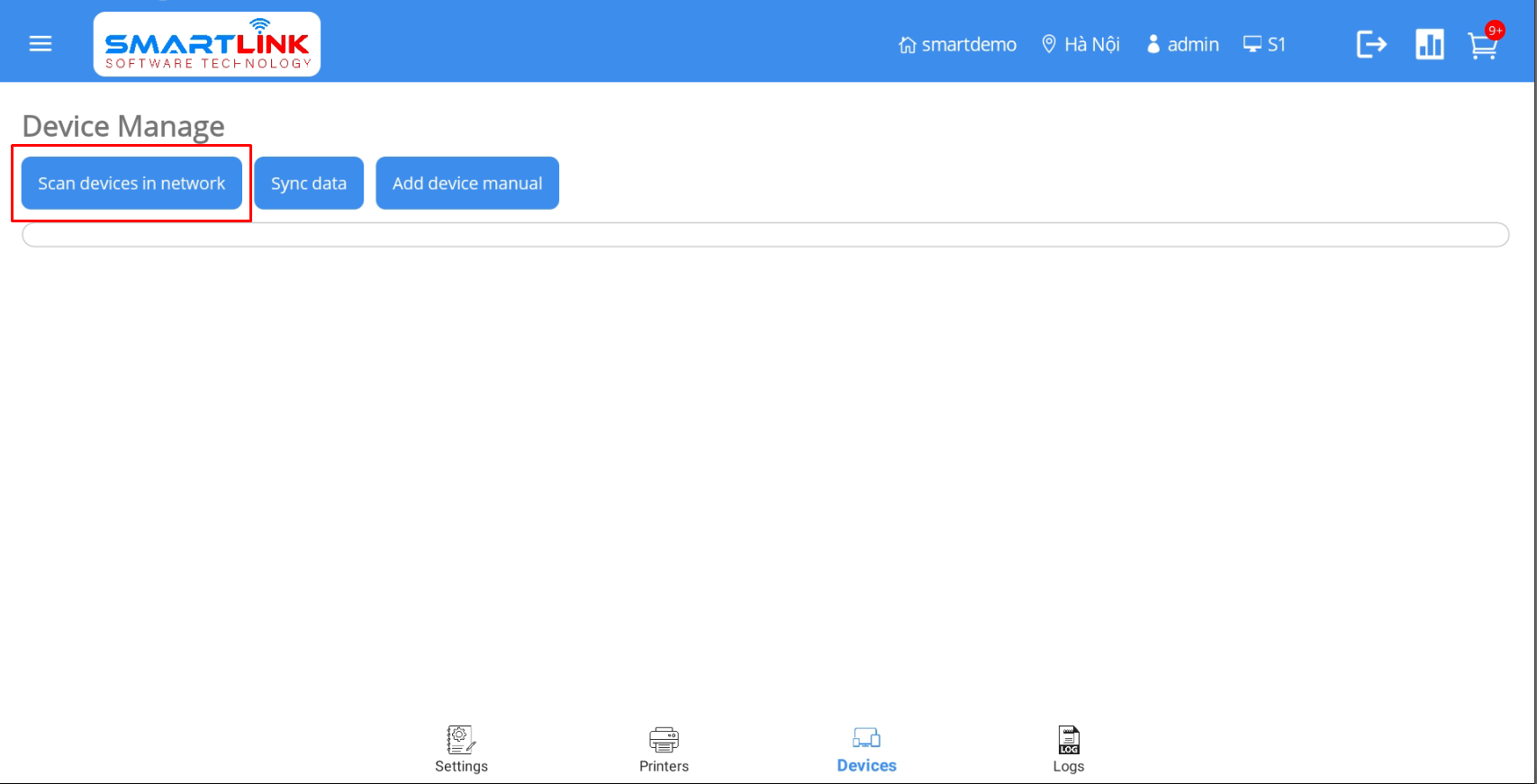
Task: Open the admin user profile
Action: [1182, 44]
